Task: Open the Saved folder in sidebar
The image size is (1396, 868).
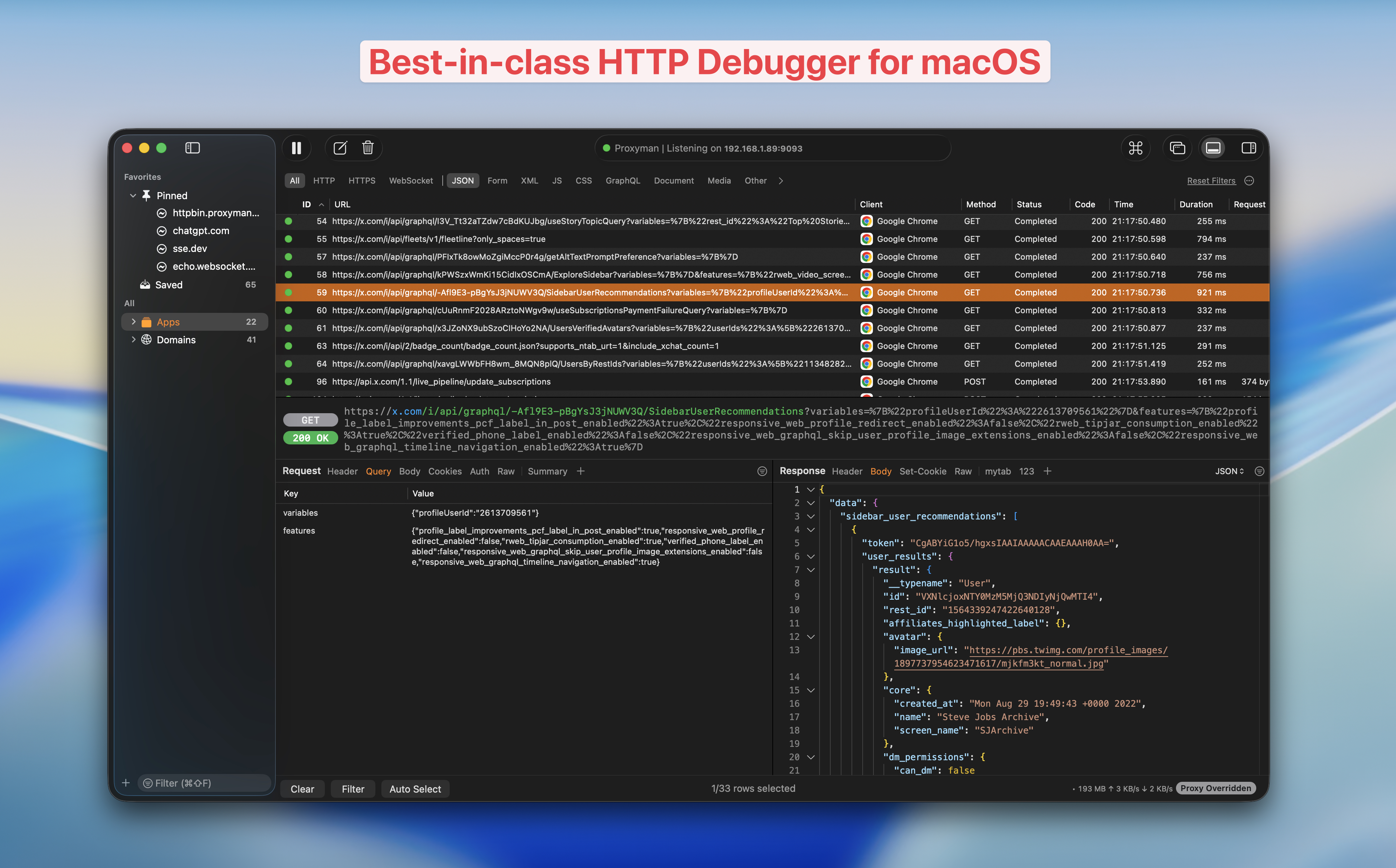Action: 169,285
